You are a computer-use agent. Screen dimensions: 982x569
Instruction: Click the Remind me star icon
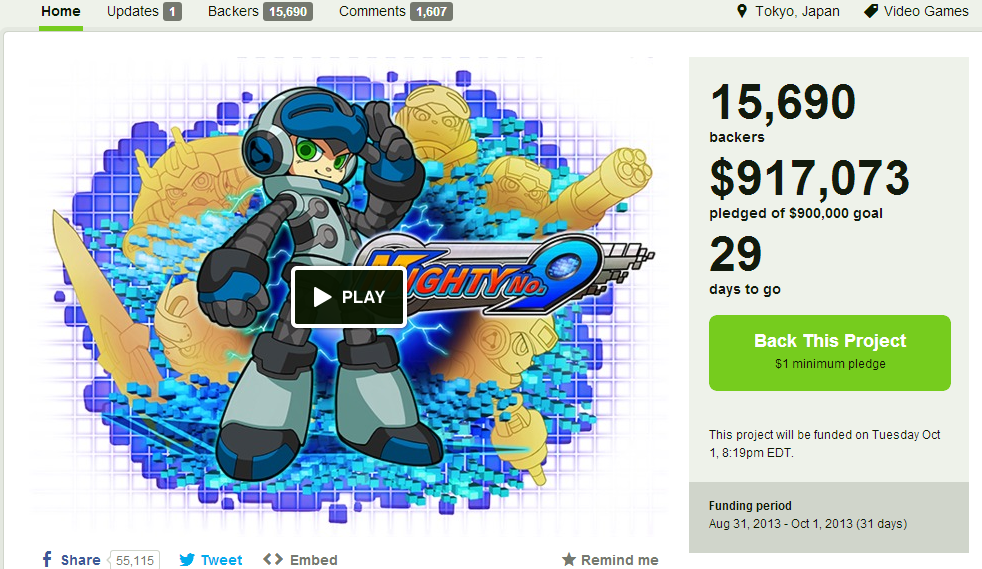569,559
